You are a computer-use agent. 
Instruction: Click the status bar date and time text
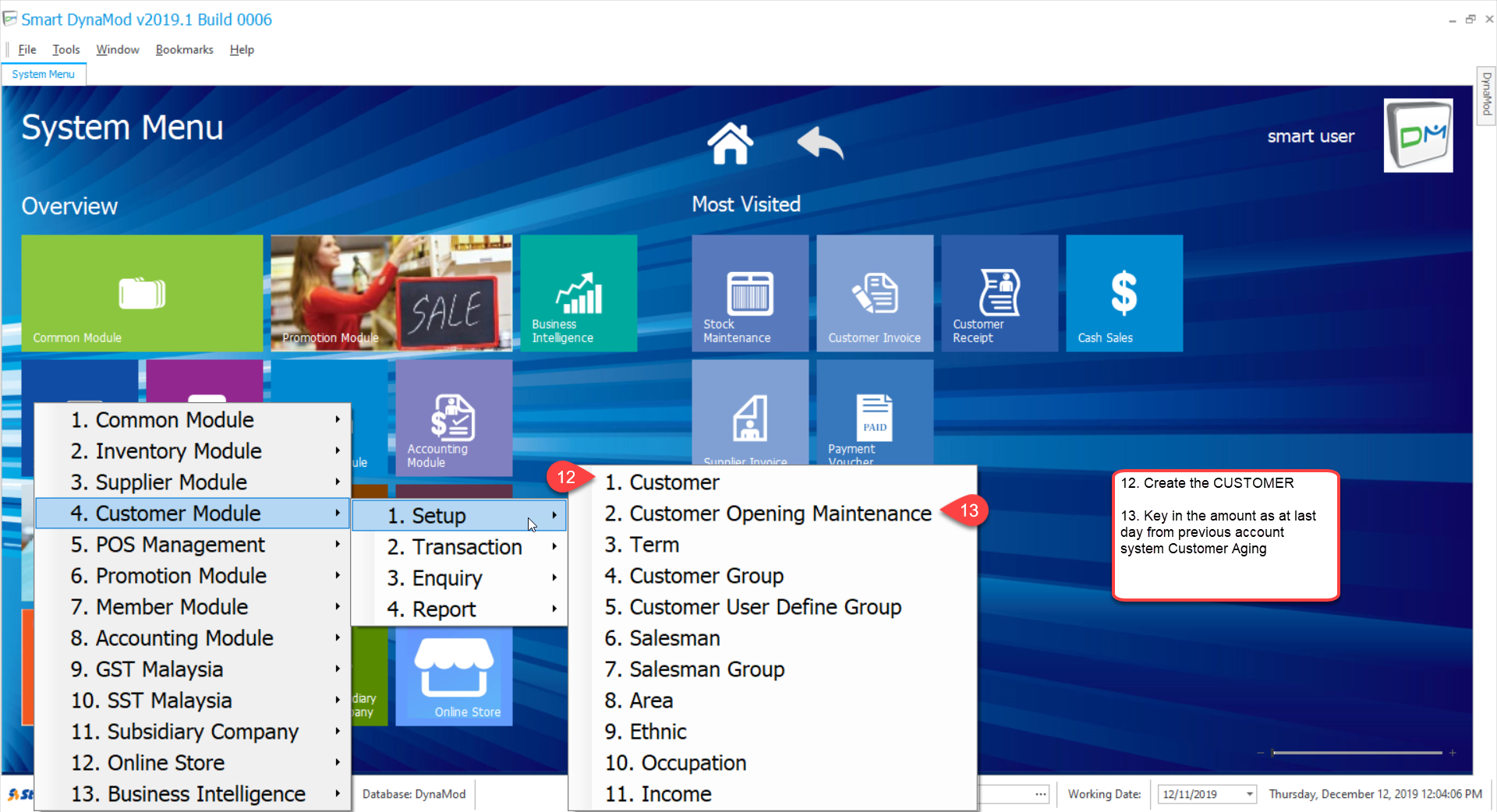tap(1375, 794)
